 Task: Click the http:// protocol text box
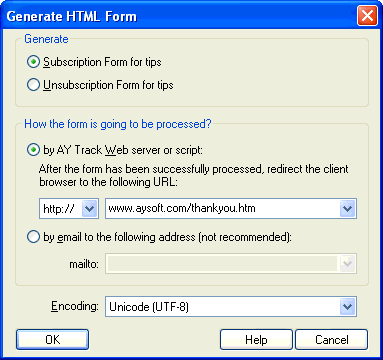pos(61,209)
